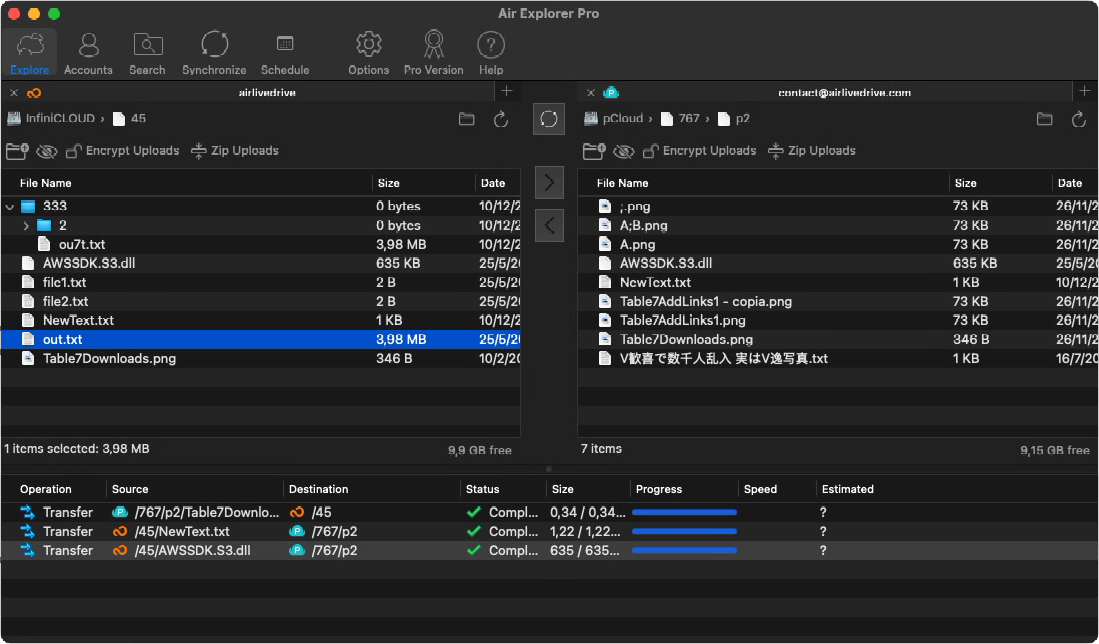Click the copy-to-left arrow button
Image resolution: width=1099 pixels, height=644 pixels.
click(549, 226)
